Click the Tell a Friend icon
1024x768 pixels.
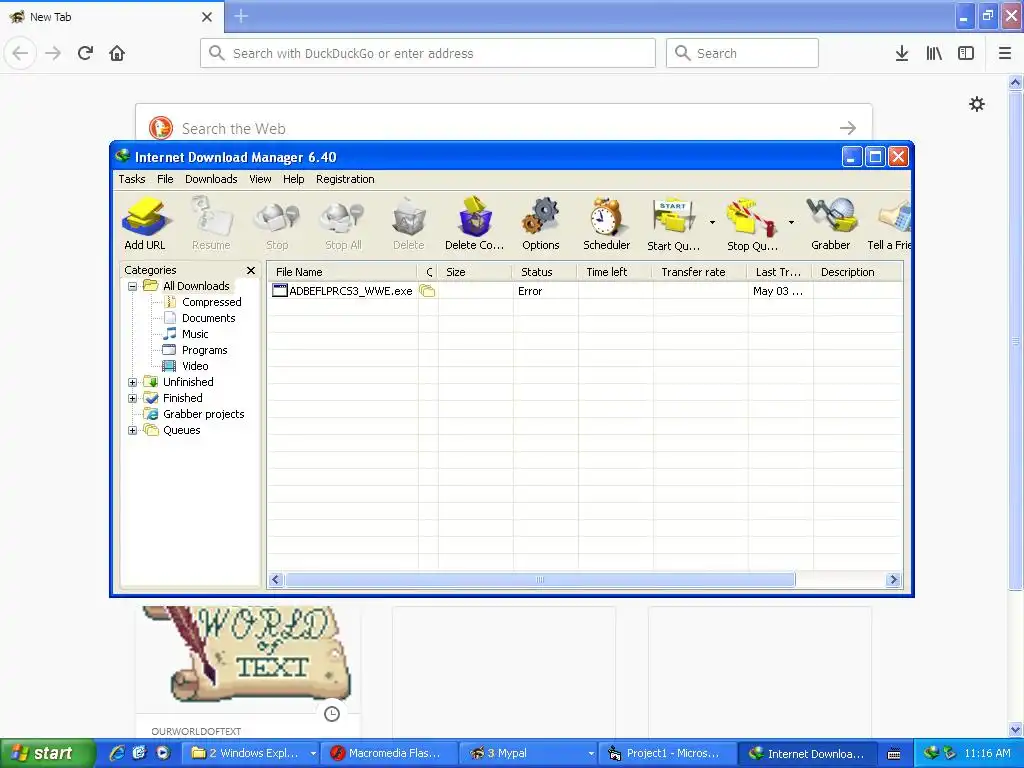pos(889,224)
